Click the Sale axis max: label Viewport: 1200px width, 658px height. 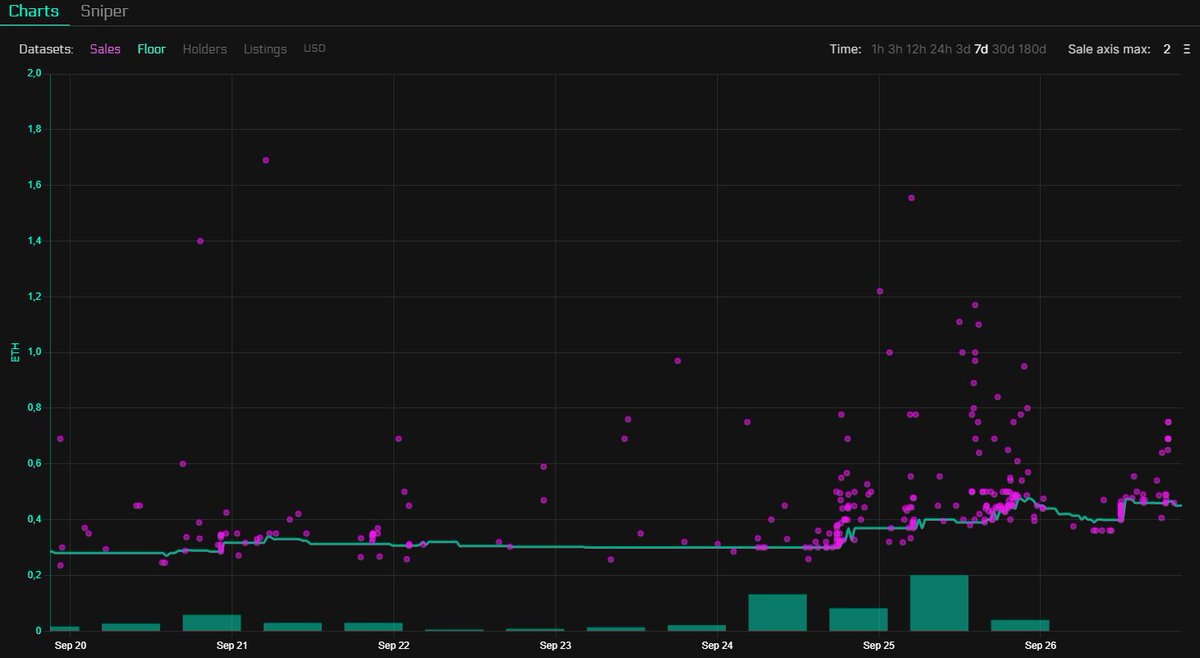coord(1109,49)
